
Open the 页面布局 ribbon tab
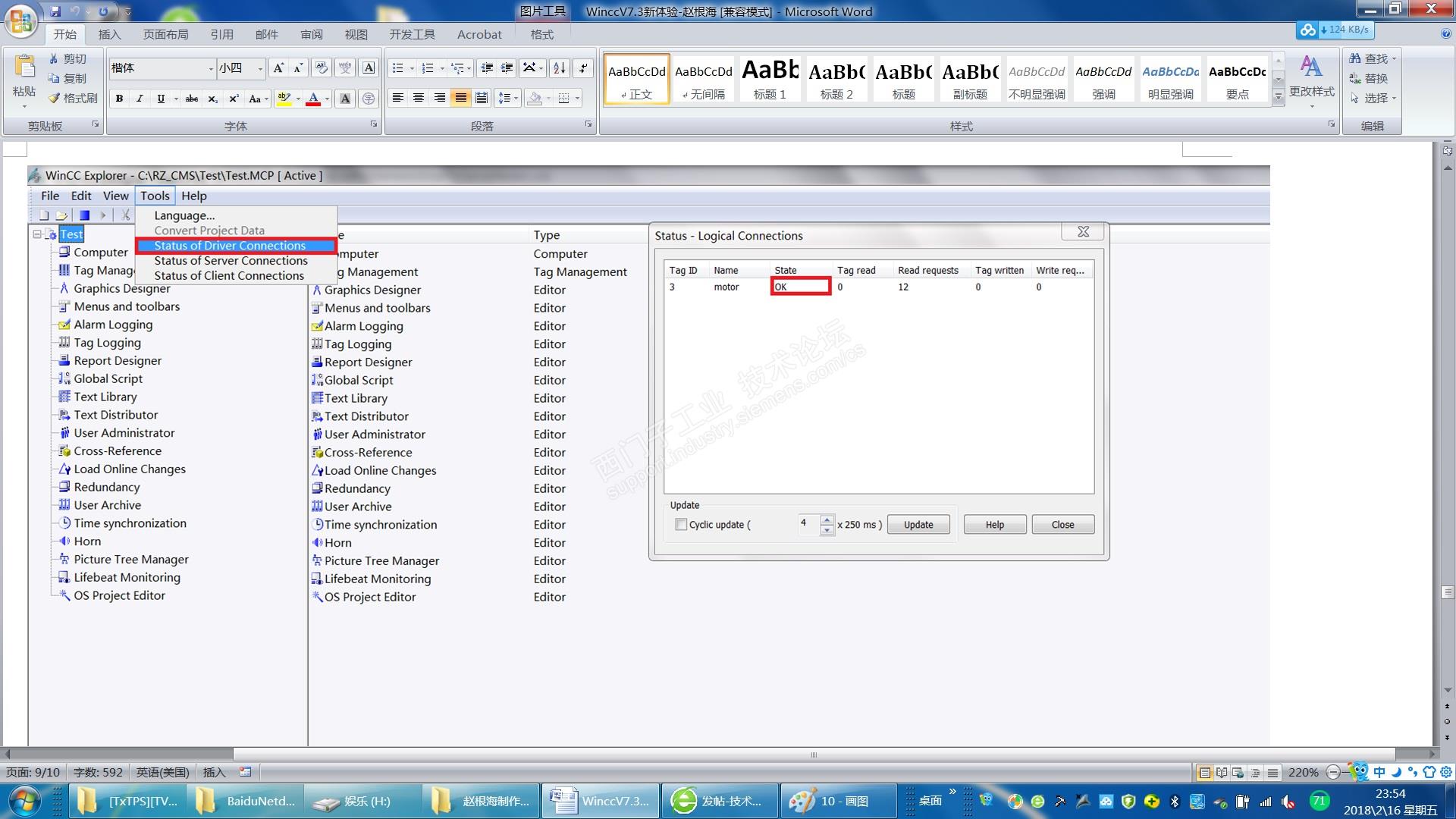pyautogui.click(x=165, y=34)
